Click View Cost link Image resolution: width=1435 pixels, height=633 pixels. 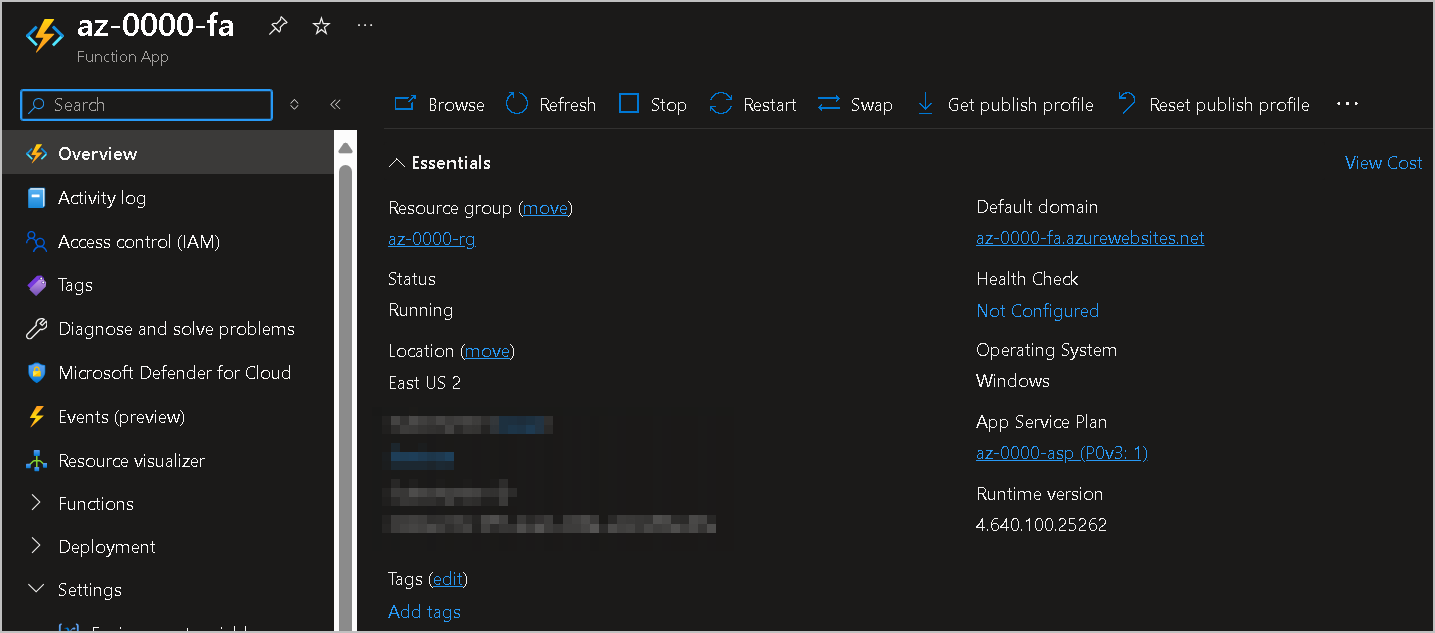pyautogui.click(x=1383, y=163)
